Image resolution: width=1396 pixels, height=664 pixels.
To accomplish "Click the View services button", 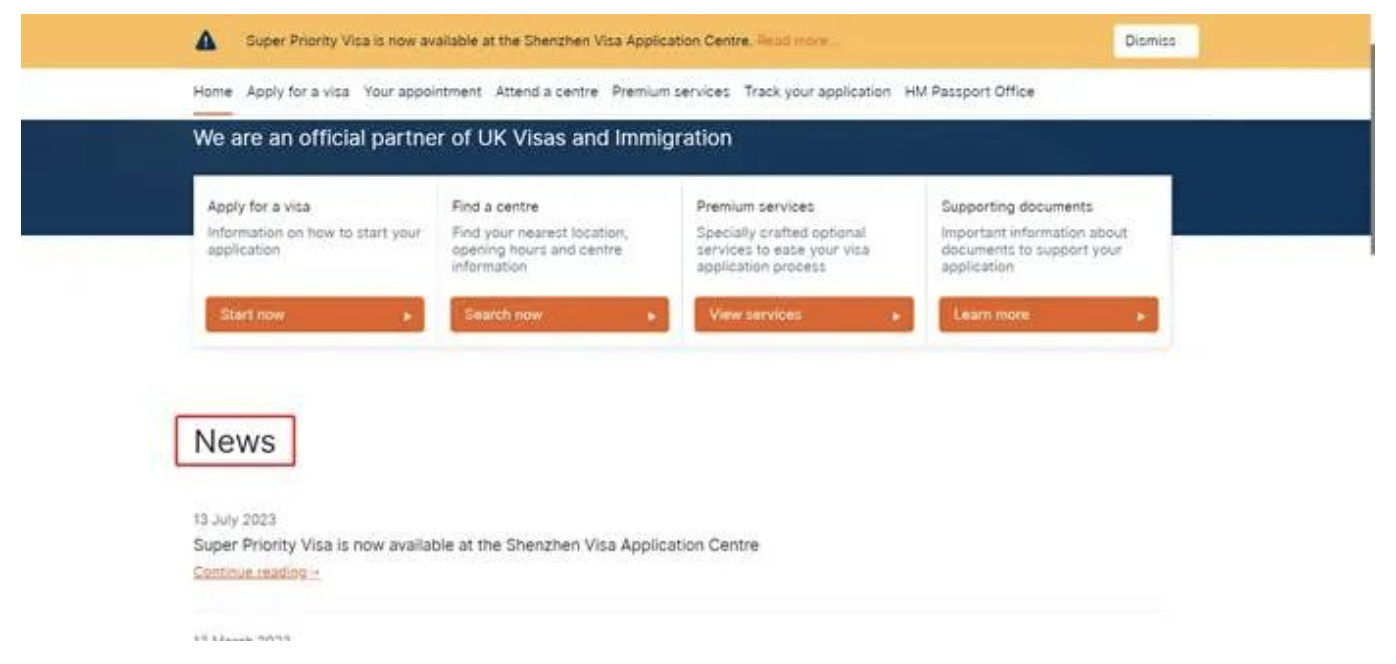I will [804, 315].
